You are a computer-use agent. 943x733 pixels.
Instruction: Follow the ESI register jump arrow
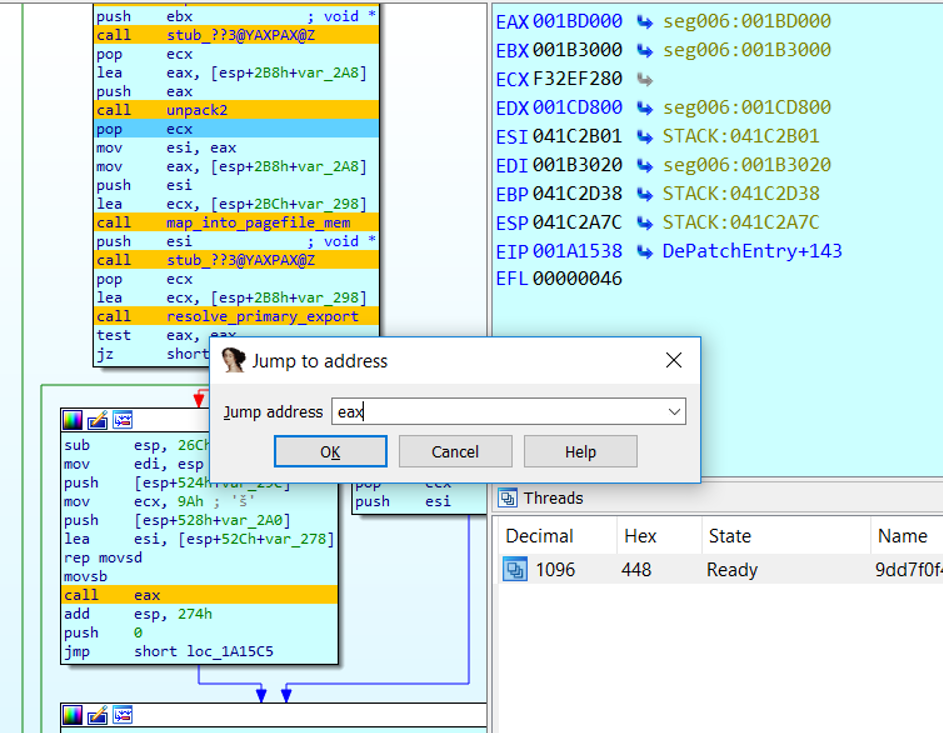[645, 137]
